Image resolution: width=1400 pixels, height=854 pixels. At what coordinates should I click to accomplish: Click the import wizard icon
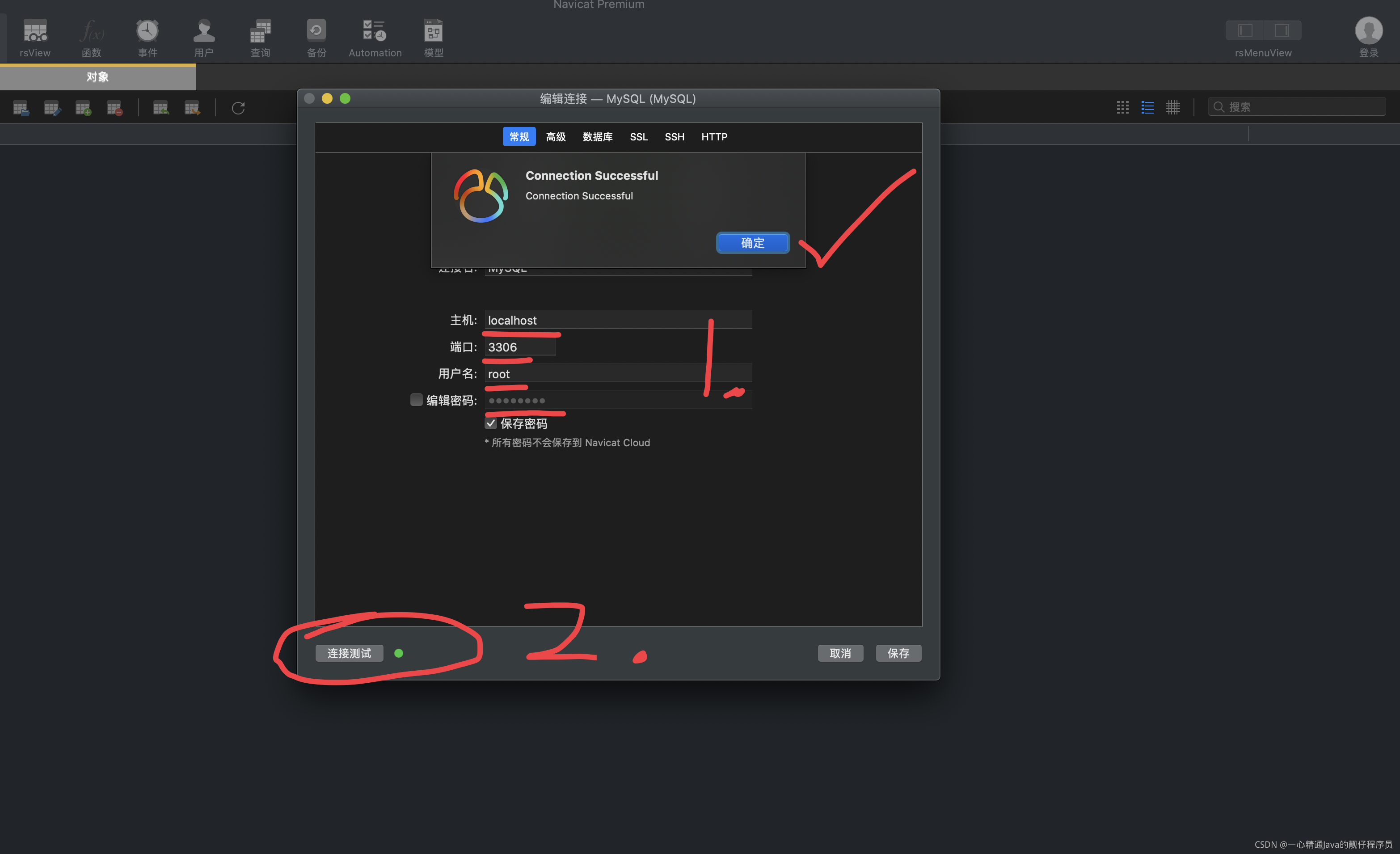(161, 108)
